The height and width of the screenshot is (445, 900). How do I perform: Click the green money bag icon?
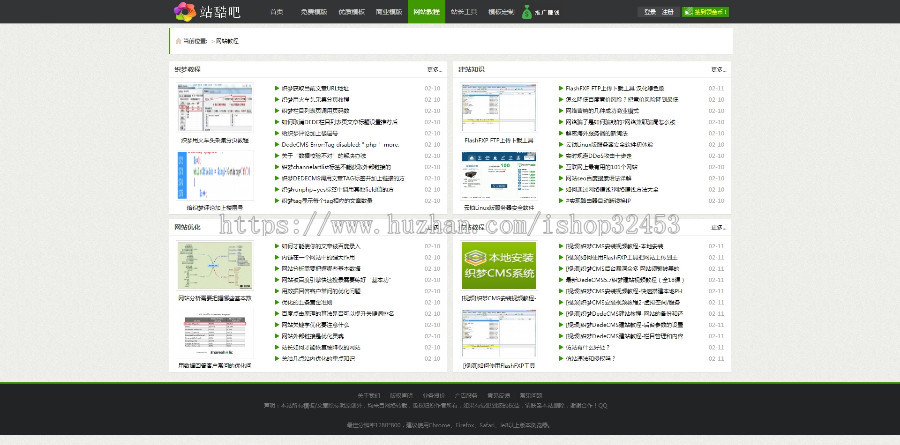click(x=526, y=11)
